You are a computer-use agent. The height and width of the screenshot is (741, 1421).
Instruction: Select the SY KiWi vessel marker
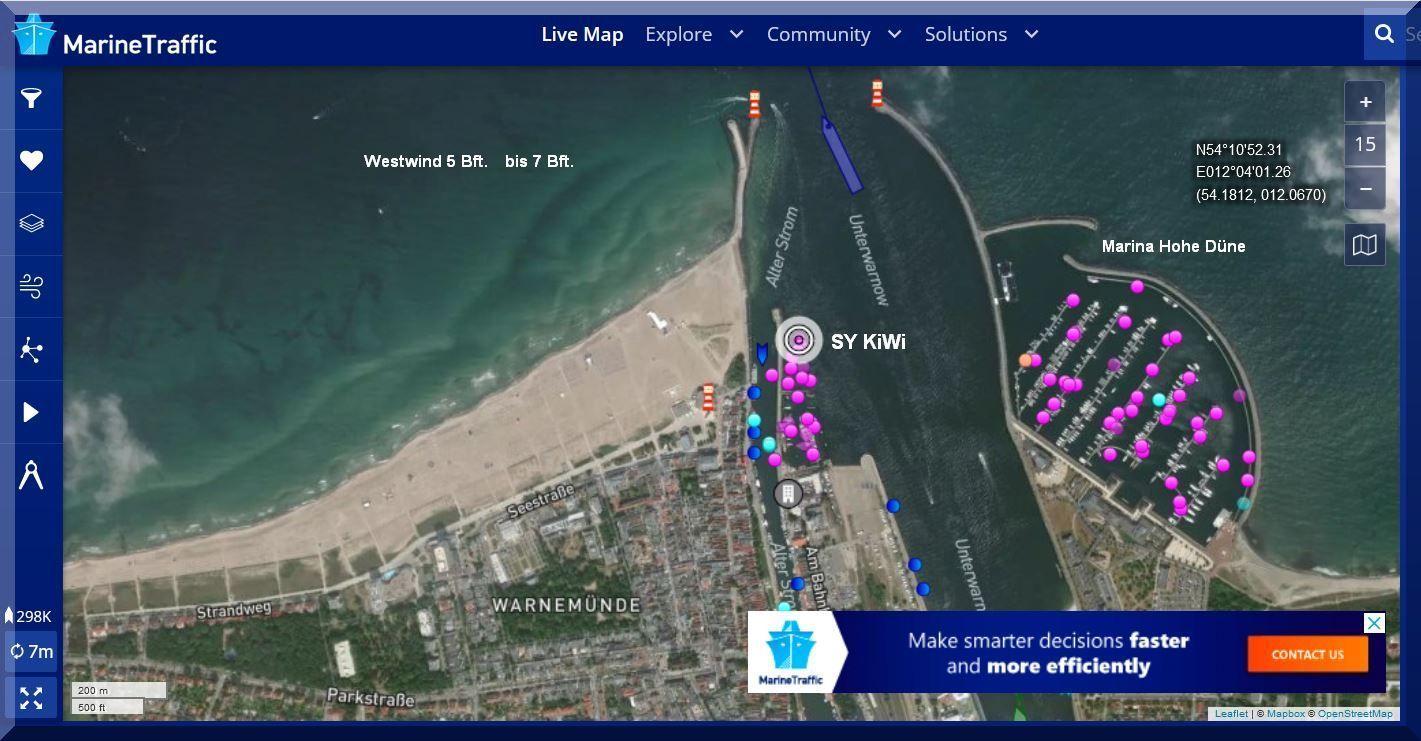point(798,341)
